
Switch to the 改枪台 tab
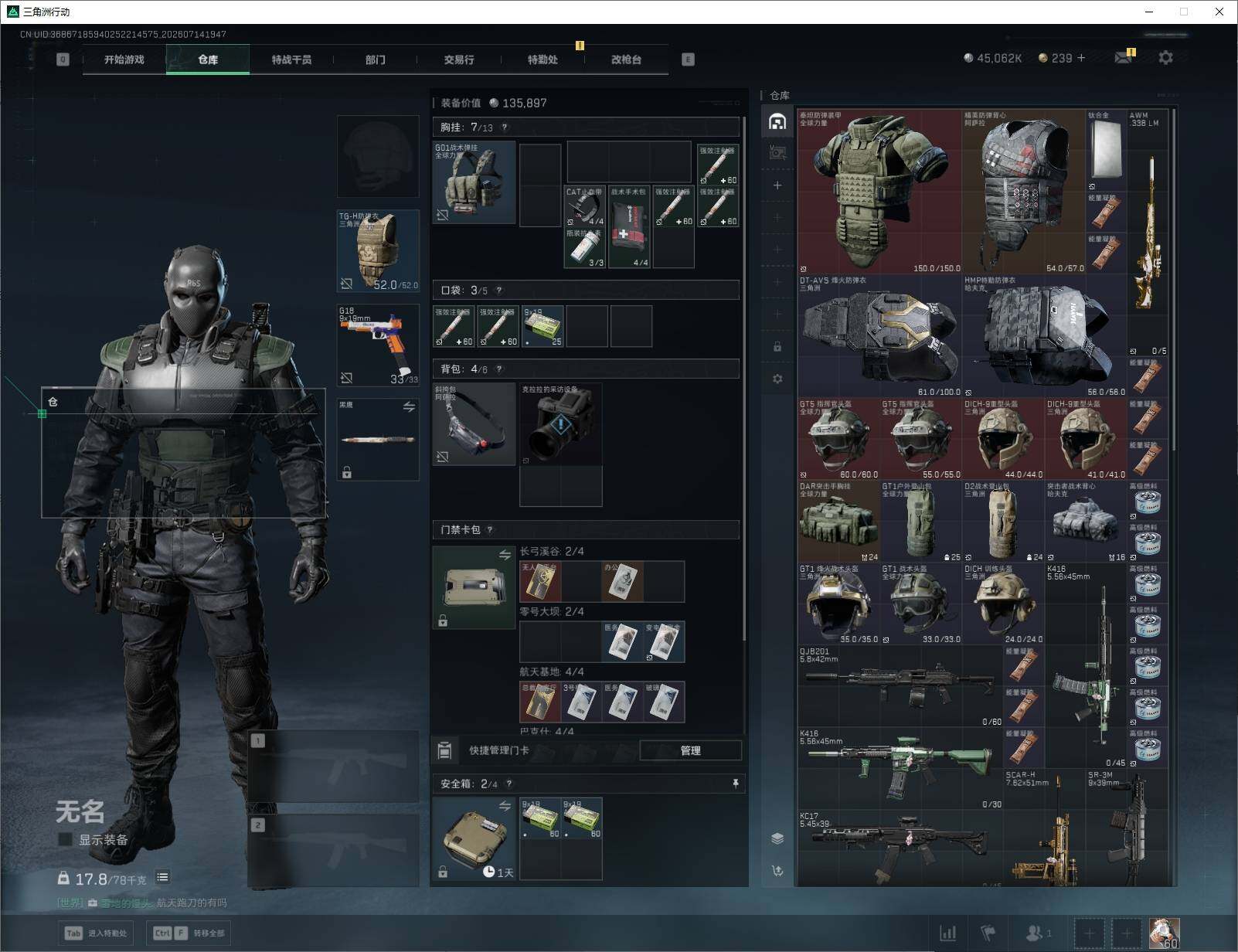pyautogui.click(x=626, y=59)
